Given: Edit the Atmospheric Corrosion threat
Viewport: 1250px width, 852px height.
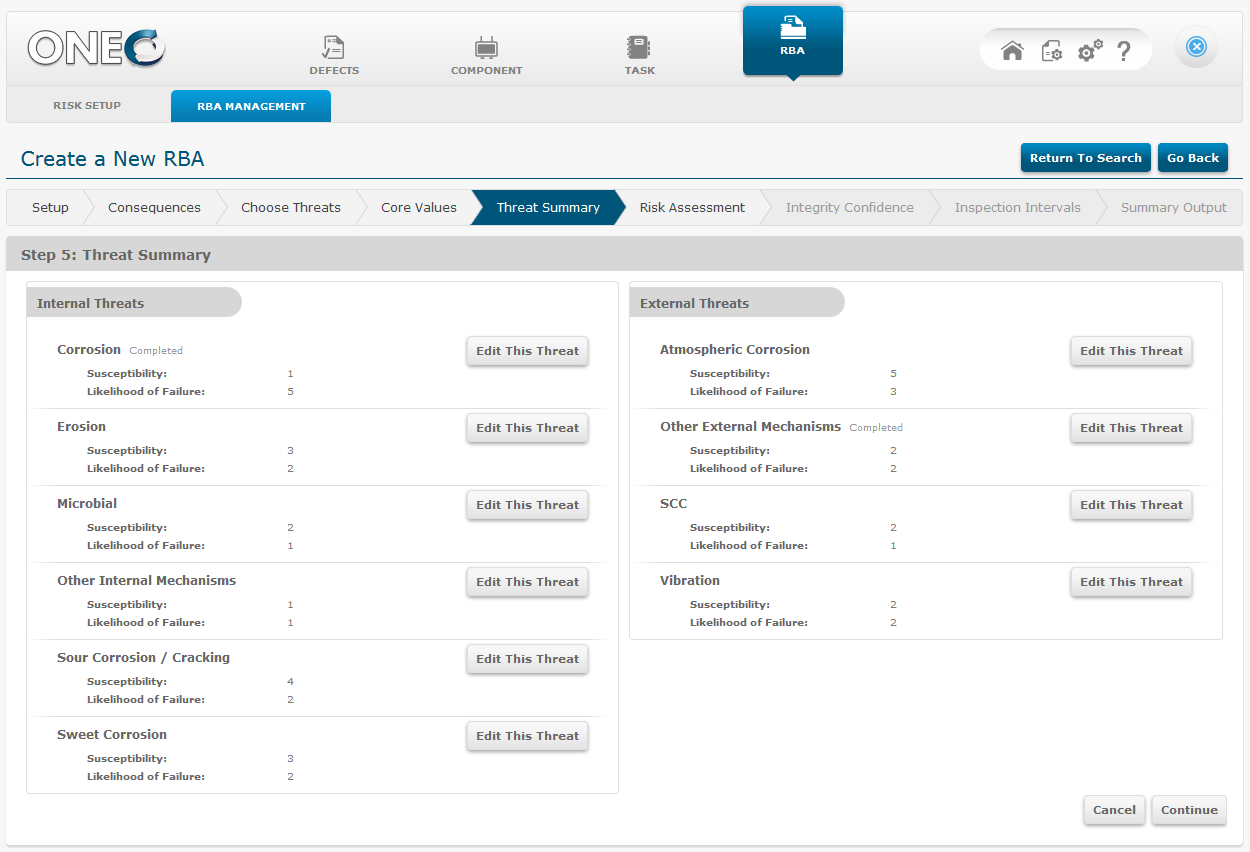Looking at the screenshot, I should click(1131, 351).
